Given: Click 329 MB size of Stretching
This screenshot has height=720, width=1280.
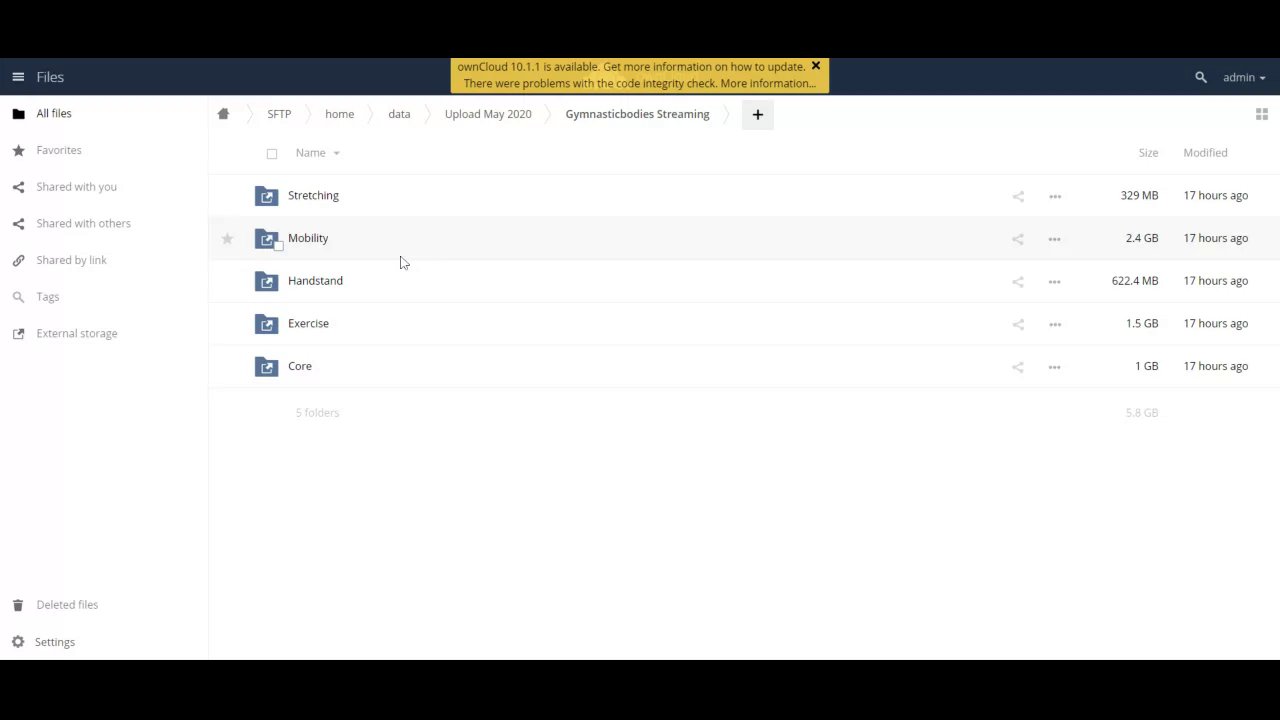Looking at the screenshot, I should tap(1139, 195).
